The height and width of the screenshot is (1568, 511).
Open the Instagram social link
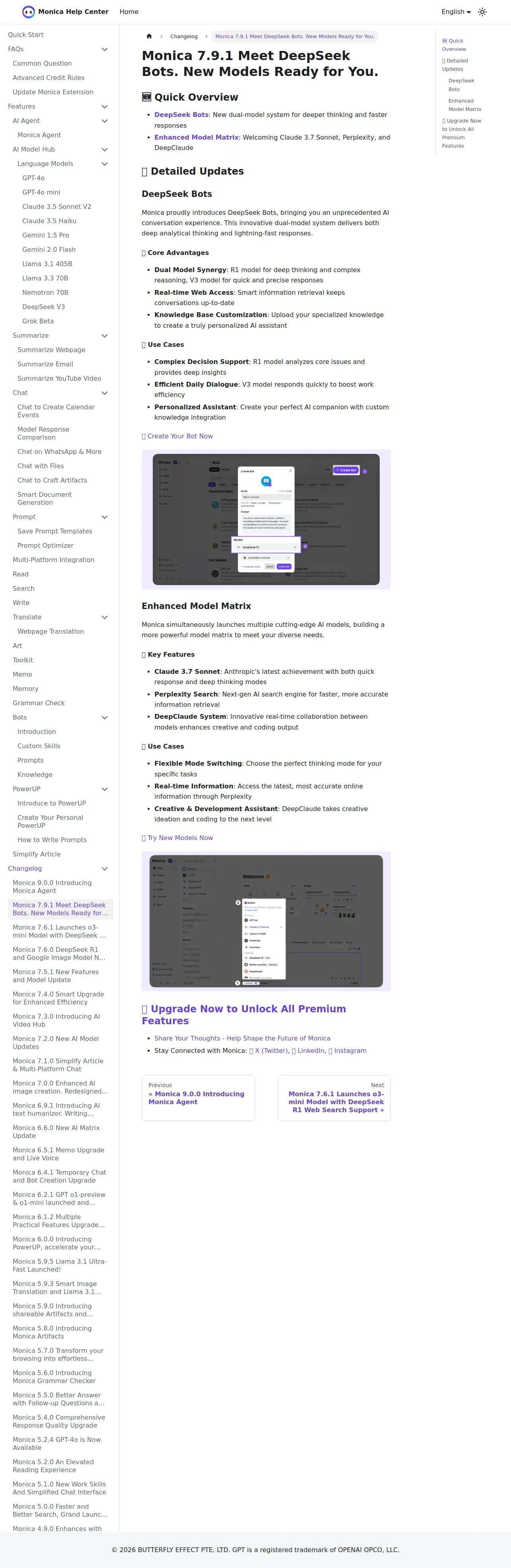(347, 1051)
